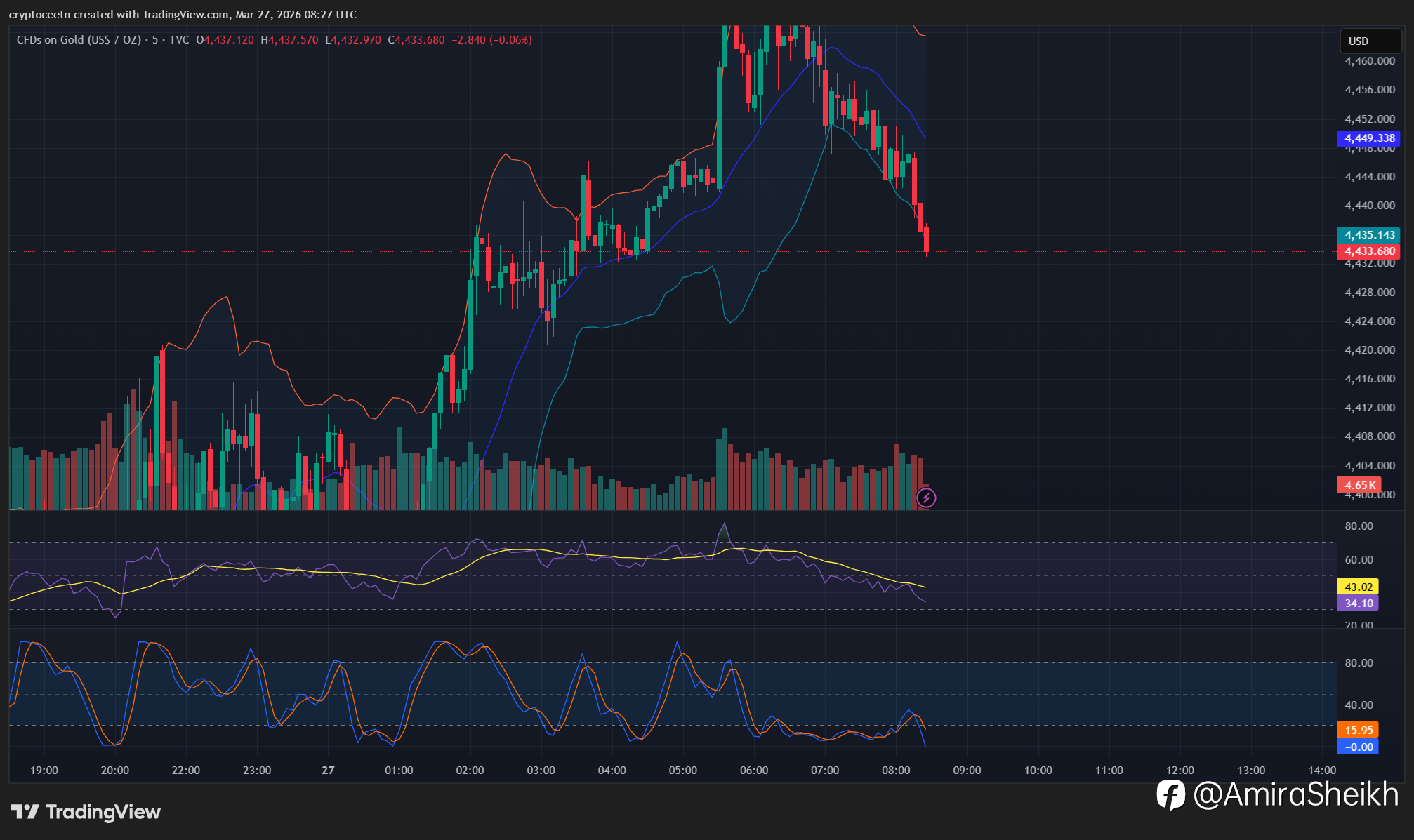Click the @AmiraSheikh handle text
The height and width of the screenshot is (840, 1414).
click(x=1295, y=795)
